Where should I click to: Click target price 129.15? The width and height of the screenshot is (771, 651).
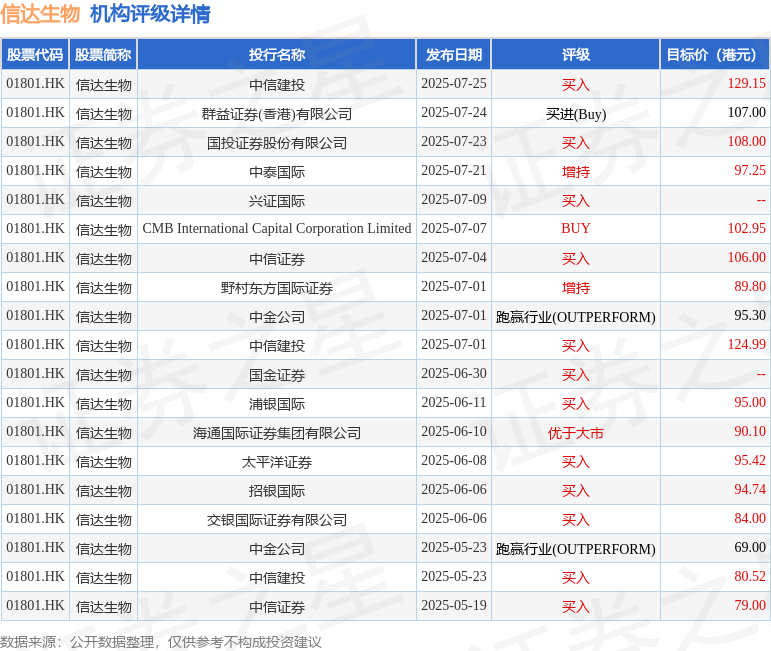coord(746,83)
